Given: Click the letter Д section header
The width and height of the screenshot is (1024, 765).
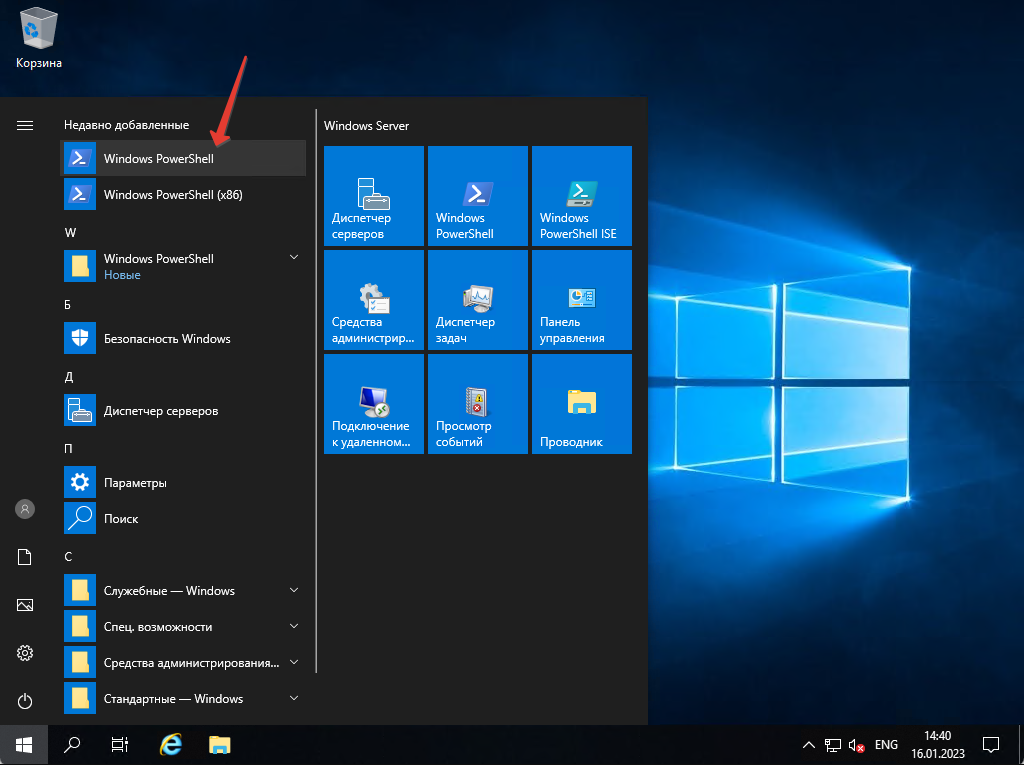Looking at the screenshot, I should pyautogui.click(x=69, y=377).
